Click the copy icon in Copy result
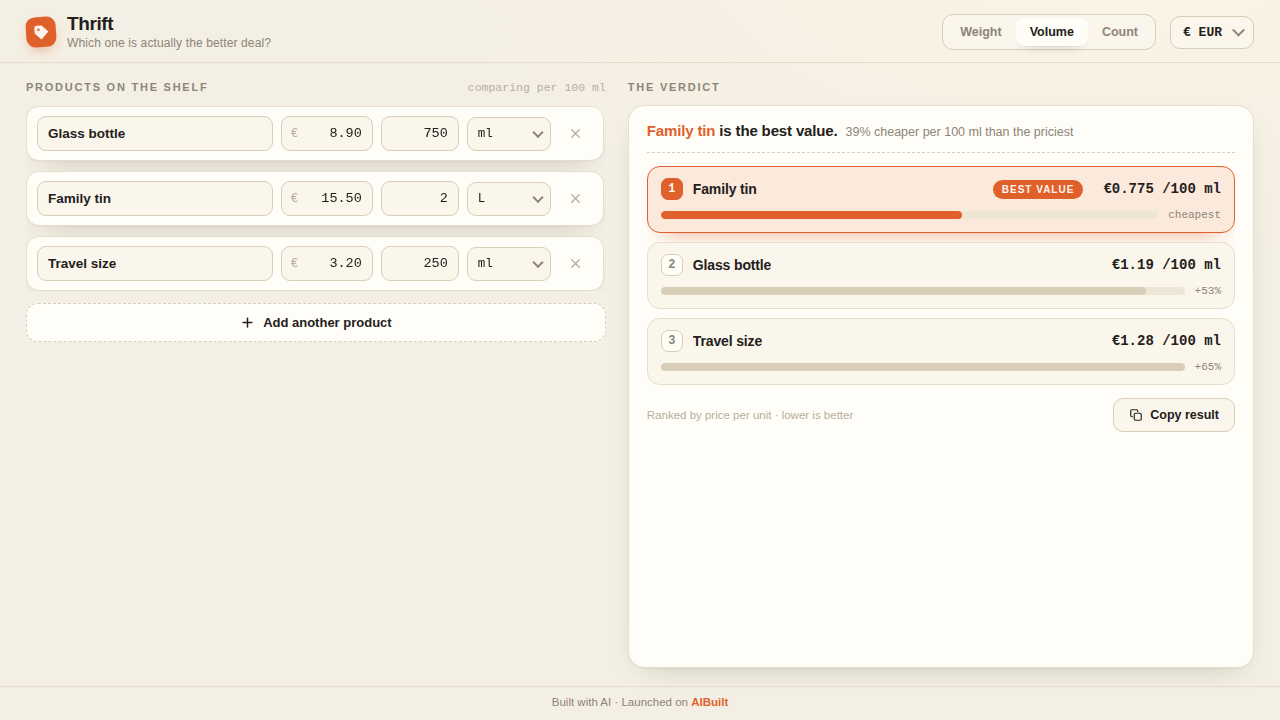The height and width of the screenshot is (720, 1280). tap(1136, 415)
